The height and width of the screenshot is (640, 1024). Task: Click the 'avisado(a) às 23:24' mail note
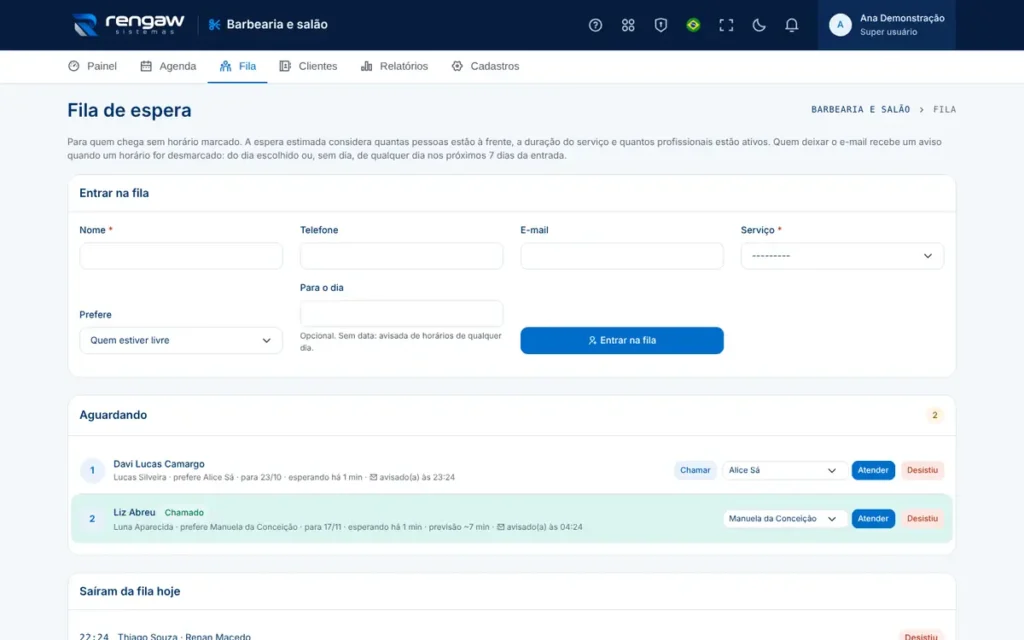pyautogui.click(x=412, y=477)
